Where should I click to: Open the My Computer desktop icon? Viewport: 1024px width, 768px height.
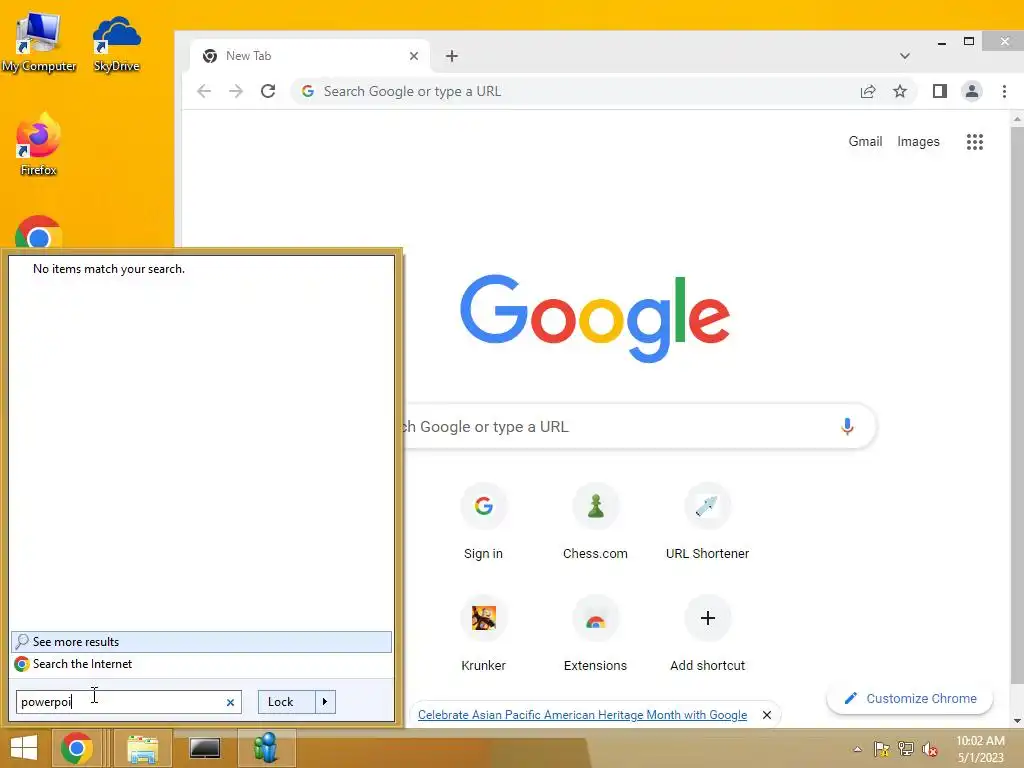tap(39, 42)
